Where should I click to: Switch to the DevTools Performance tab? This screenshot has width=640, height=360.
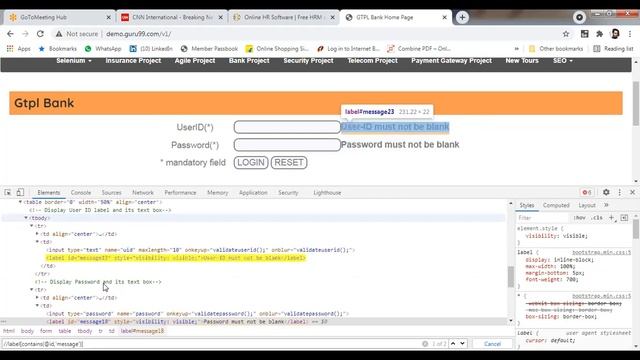[180, 193]
